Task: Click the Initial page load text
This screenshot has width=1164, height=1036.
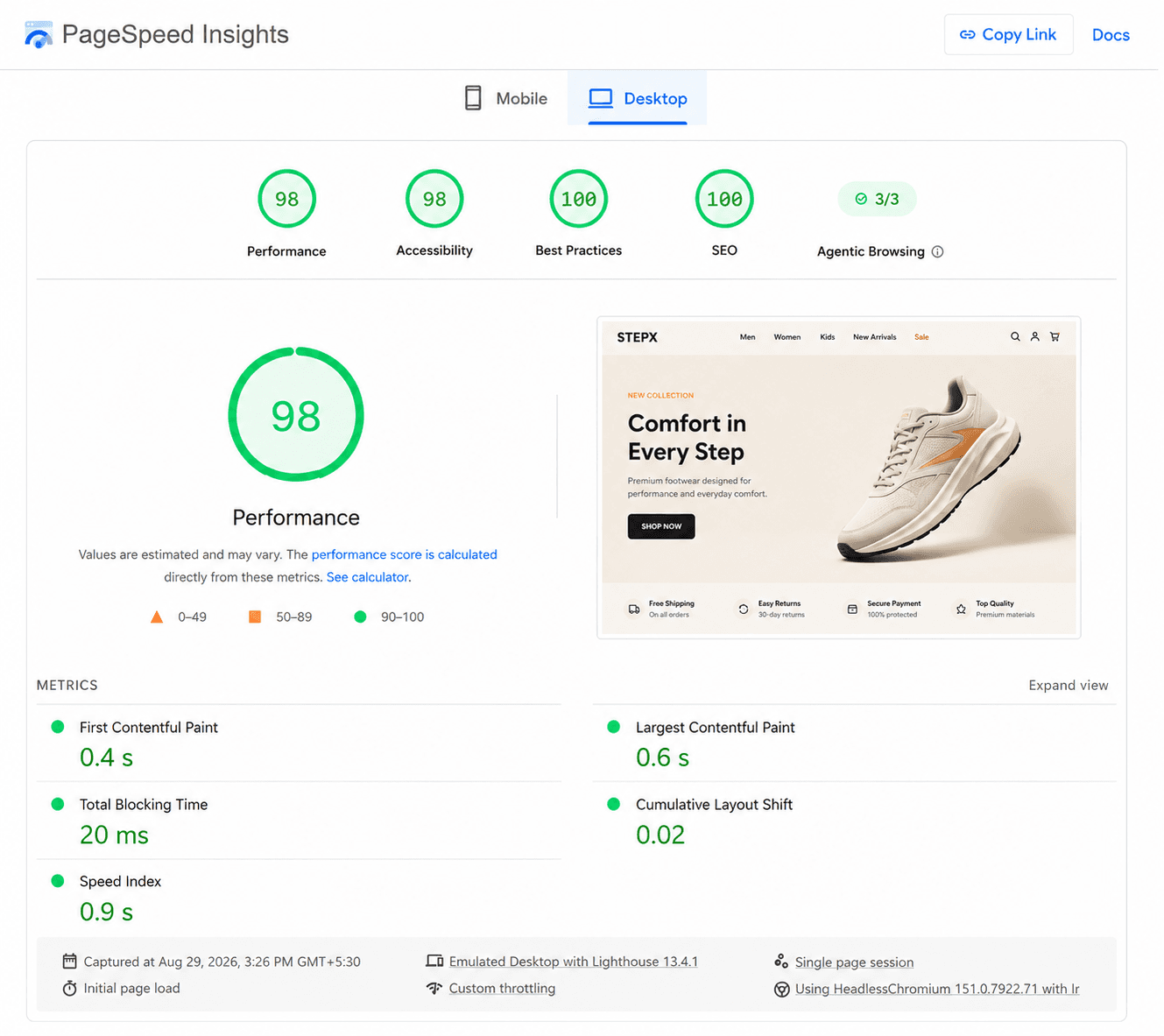Action: tap(131, 988)
